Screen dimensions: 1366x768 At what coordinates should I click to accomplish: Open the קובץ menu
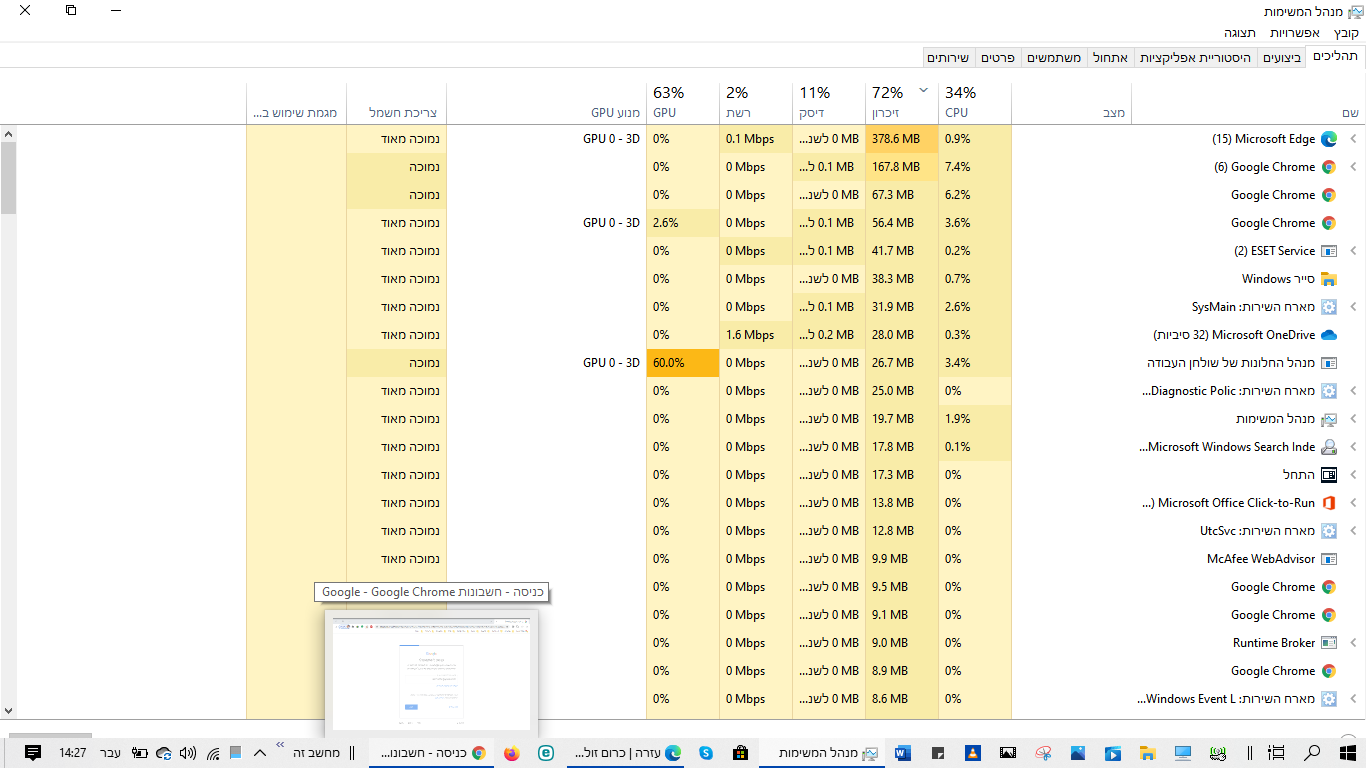[1346, 33]
